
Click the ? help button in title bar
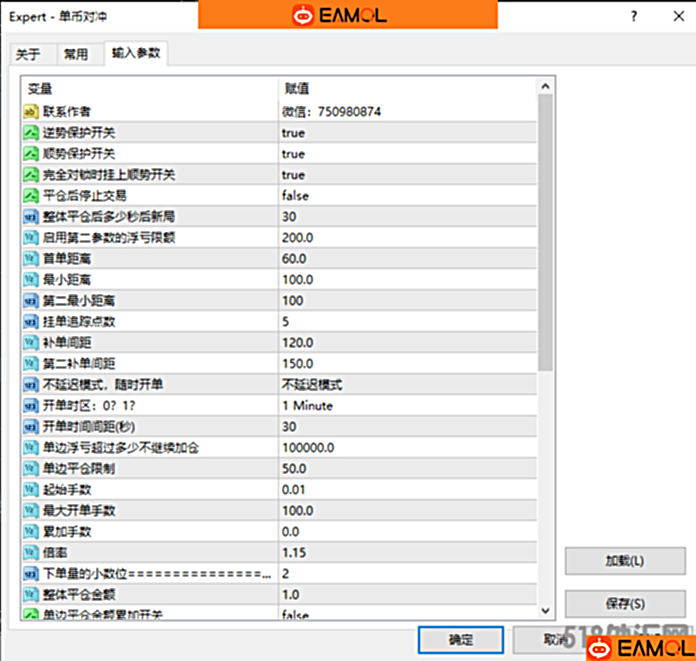(634, 16)
